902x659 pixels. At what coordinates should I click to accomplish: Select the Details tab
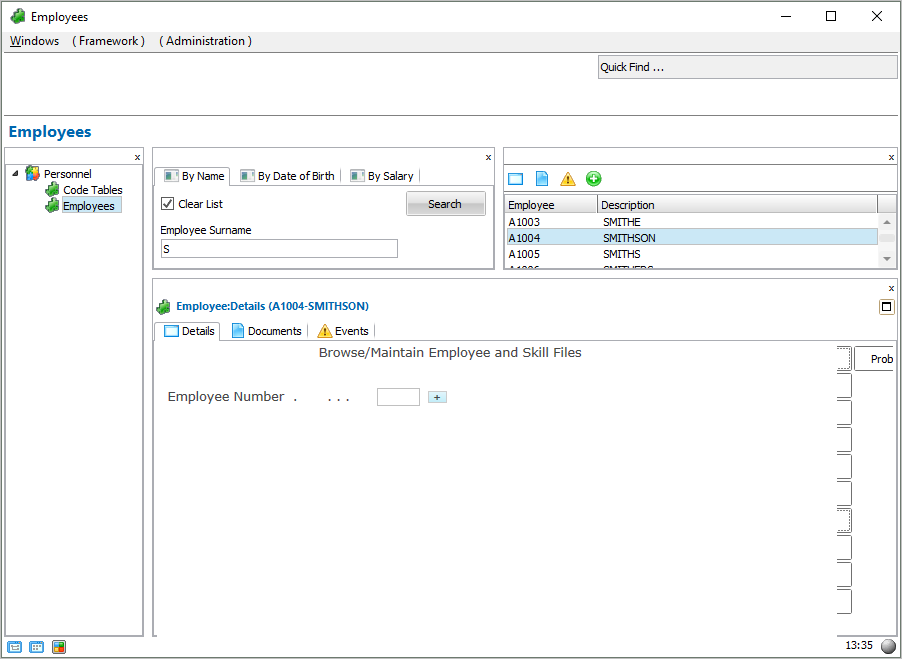(189, 331)
